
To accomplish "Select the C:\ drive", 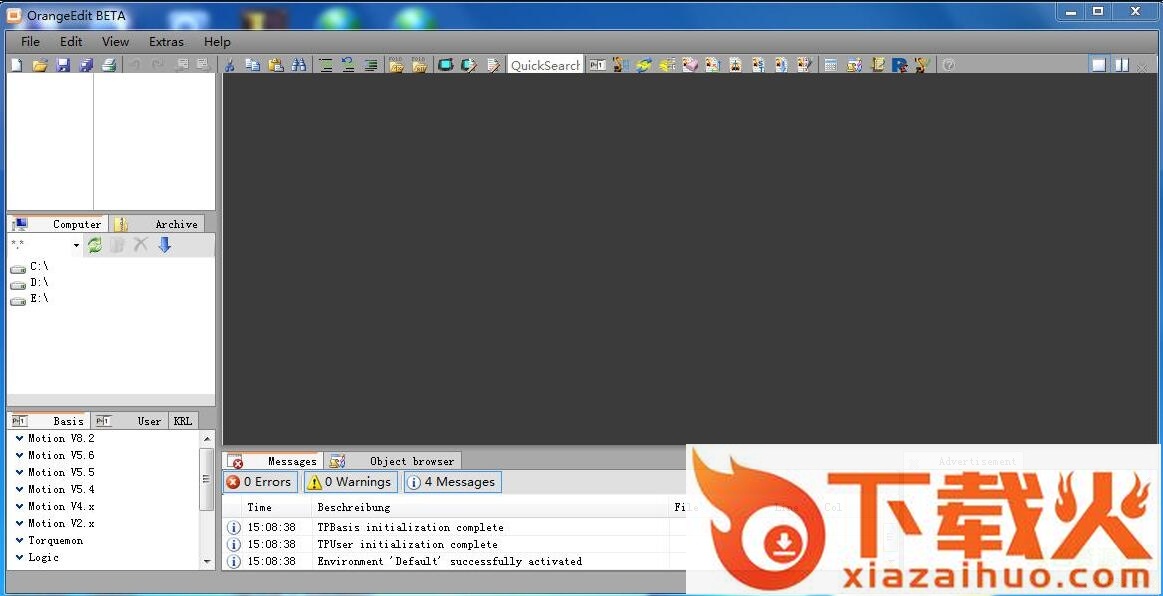I will [30, 266].
